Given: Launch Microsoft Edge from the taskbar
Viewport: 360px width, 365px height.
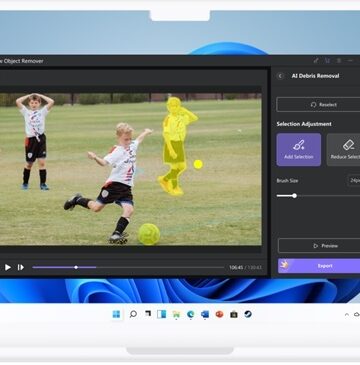Looking at the screenshot, I should [191, 314].
